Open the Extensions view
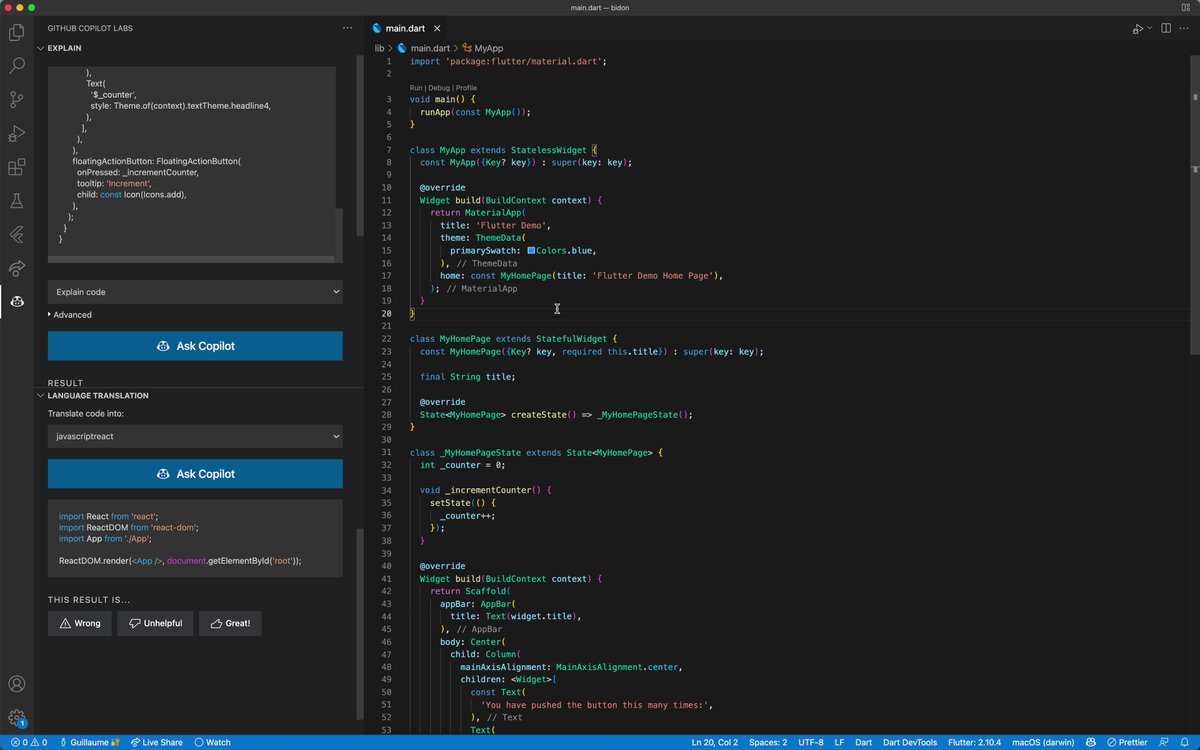The image size is (1200, 750). click(x=17, y=167)
